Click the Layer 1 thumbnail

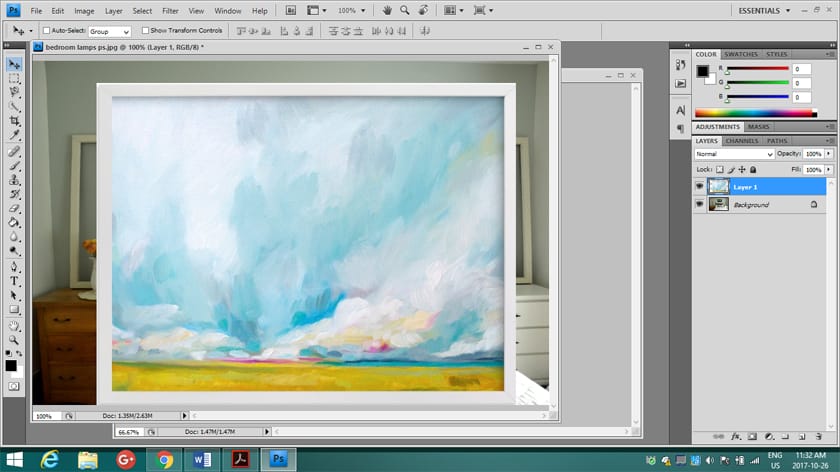[718, 186]
